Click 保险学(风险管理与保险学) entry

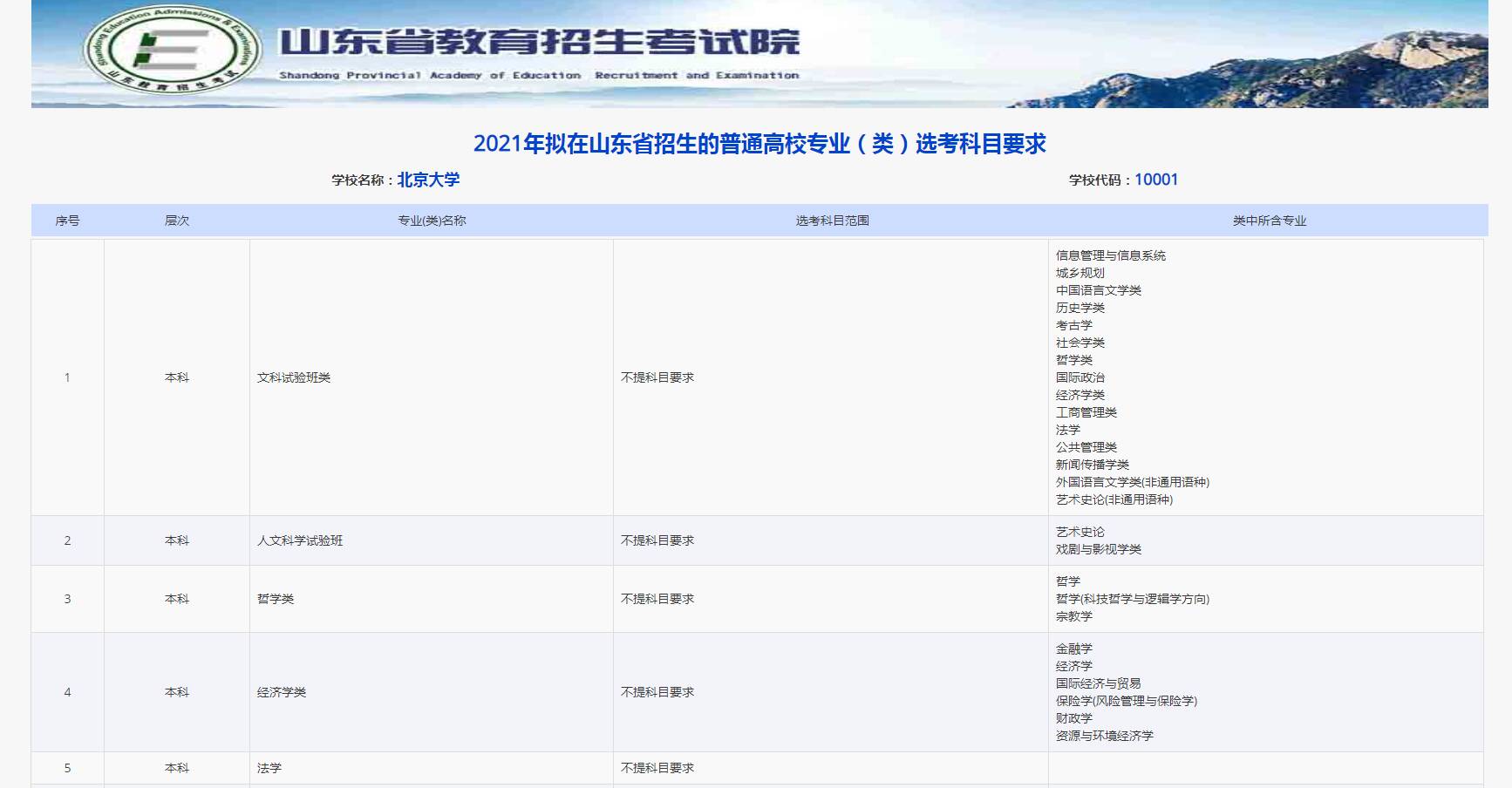[x=1126, y=701]
